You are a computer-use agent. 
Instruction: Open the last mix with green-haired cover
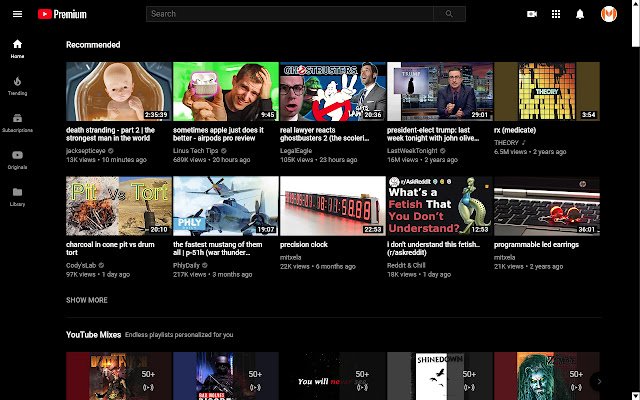click(x=547, y=376)
